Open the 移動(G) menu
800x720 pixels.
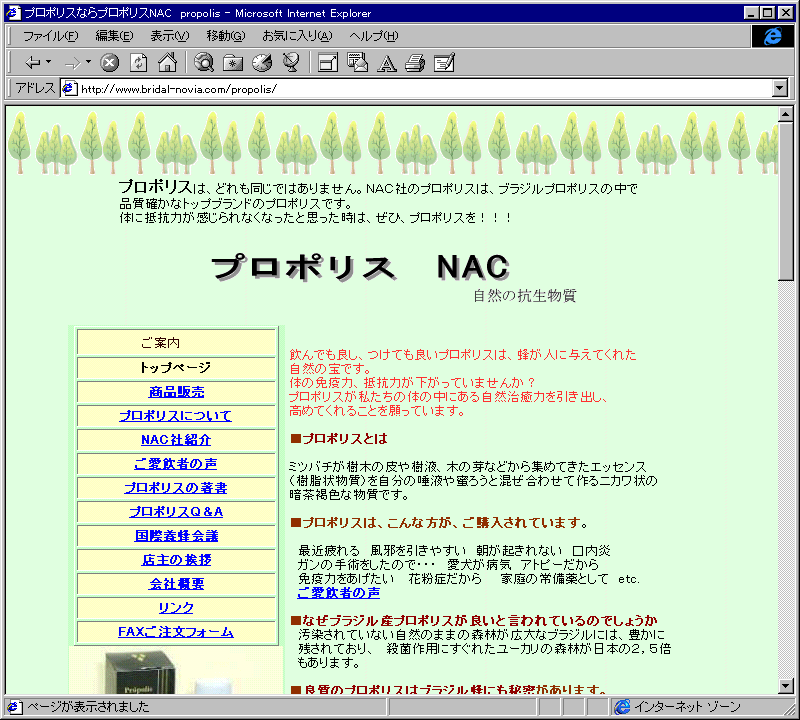[226, 36]
